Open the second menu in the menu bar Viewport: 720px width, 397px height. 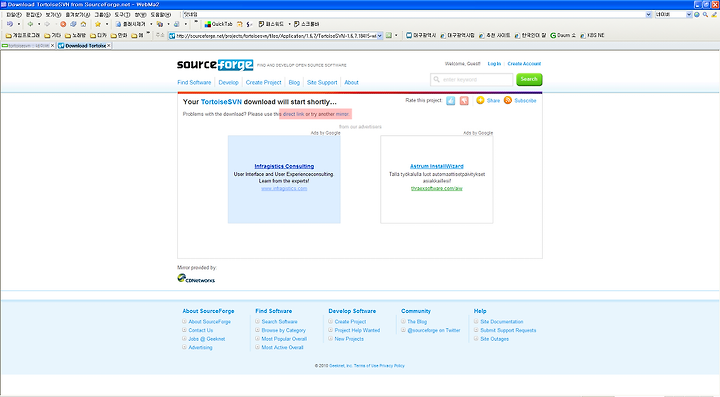[x=33, y=15]
